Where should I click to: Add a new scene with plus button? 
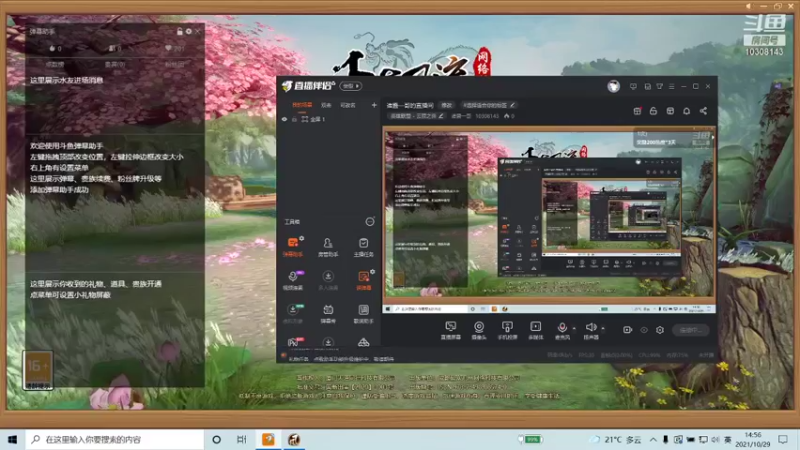374,105
